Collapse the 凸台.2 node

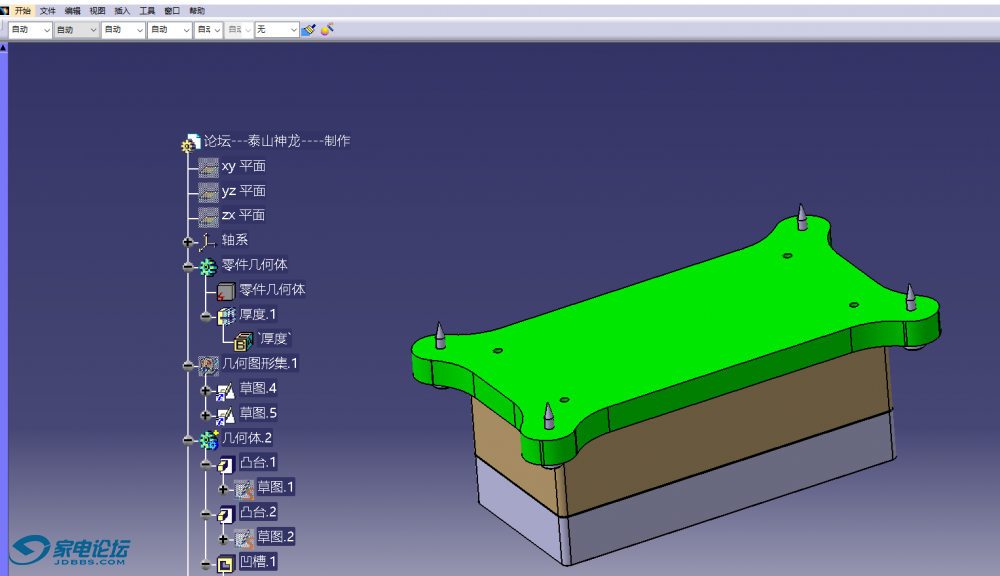(206, 514)
